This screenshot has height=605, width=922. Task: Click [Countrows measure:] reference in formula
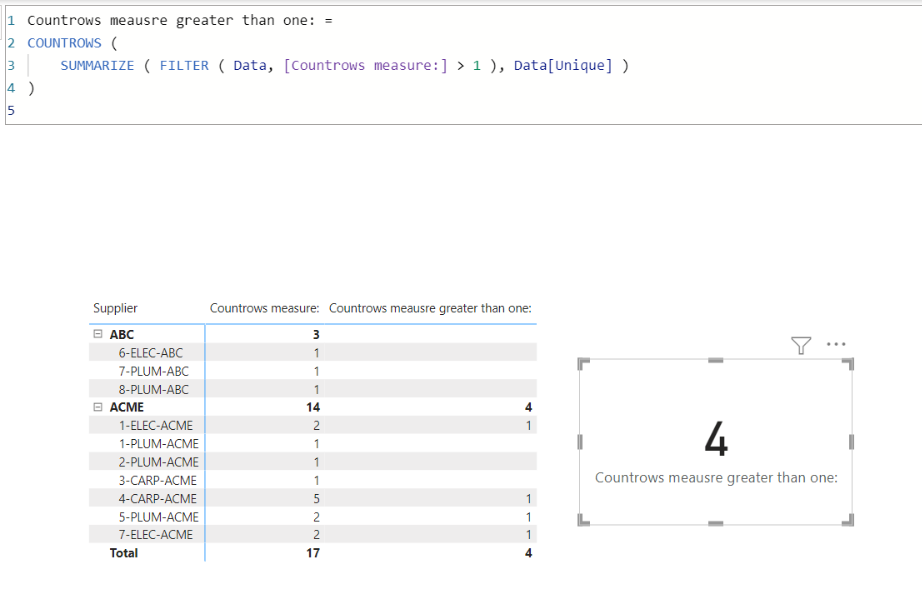[365, 65]
